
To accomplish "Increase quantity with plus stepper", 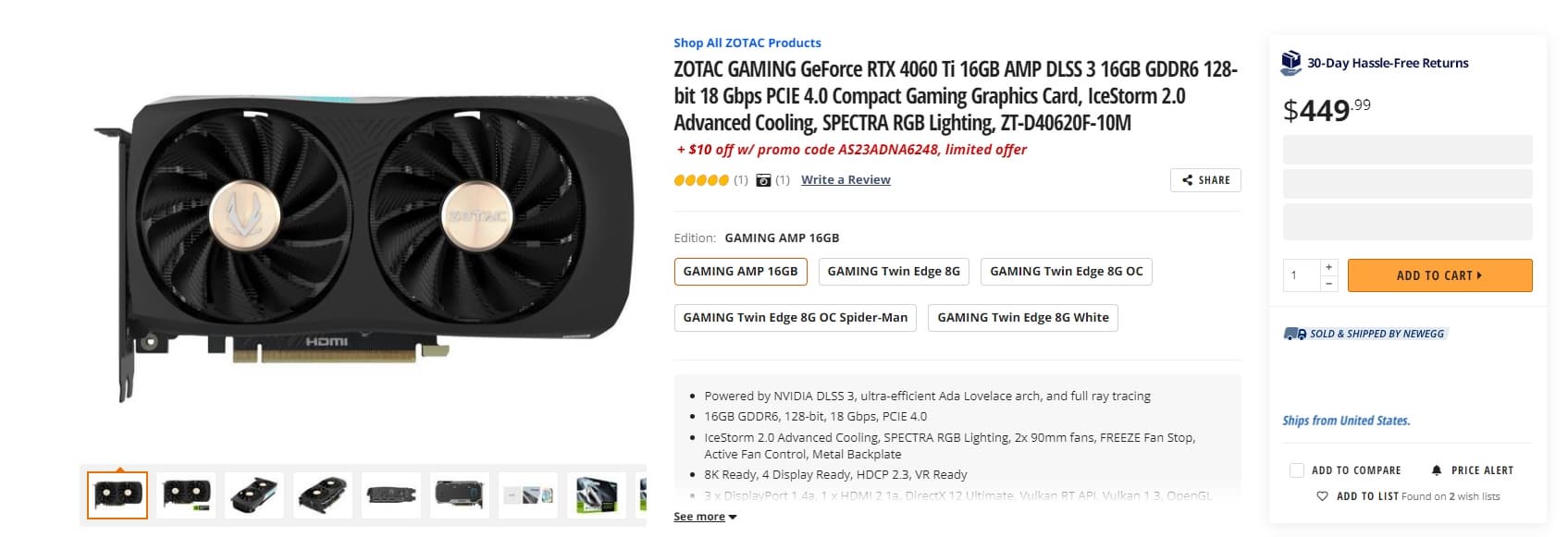I will pos(1328,267).
